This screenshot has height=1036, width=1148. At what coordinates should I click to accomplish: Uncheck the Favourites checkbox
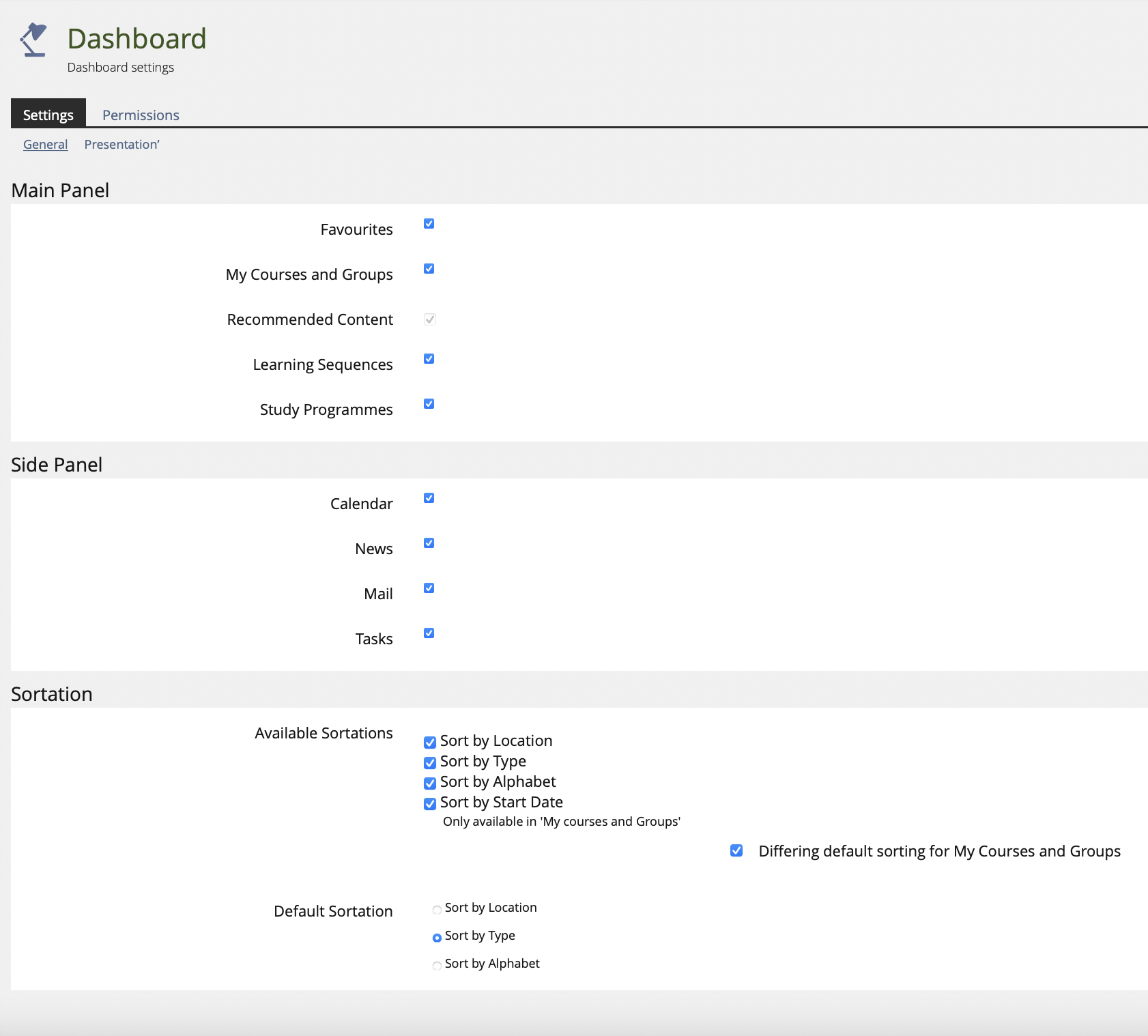[429, 224]
